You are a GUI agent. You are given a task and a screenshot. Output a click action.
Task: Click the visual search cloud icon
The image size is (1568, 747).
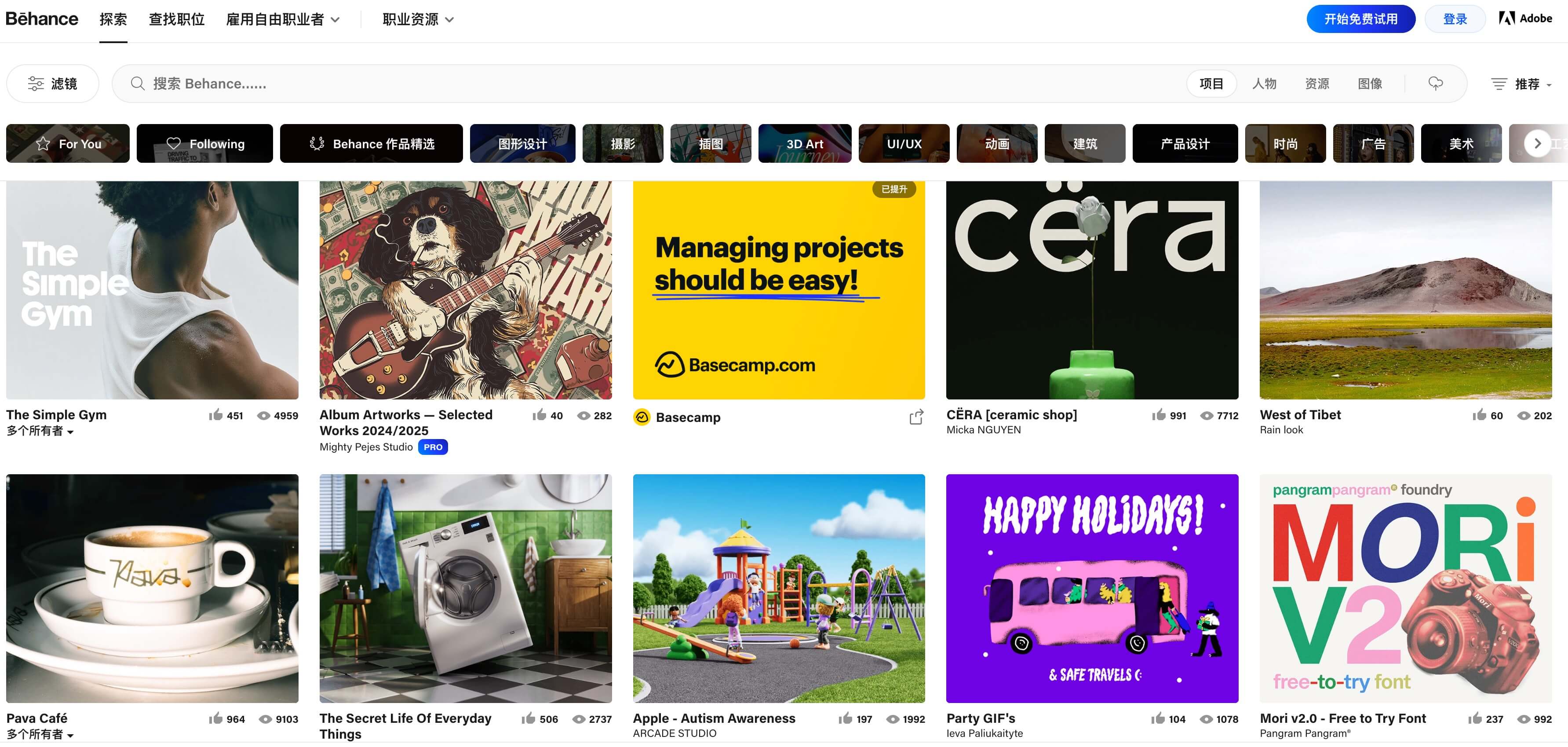point(1435,84)
